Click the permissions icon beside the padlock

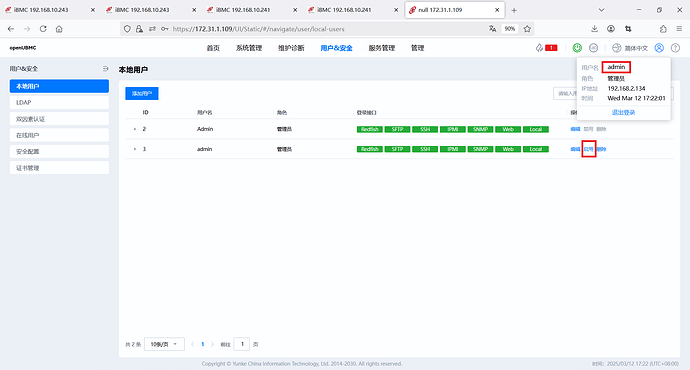[152, 29]
